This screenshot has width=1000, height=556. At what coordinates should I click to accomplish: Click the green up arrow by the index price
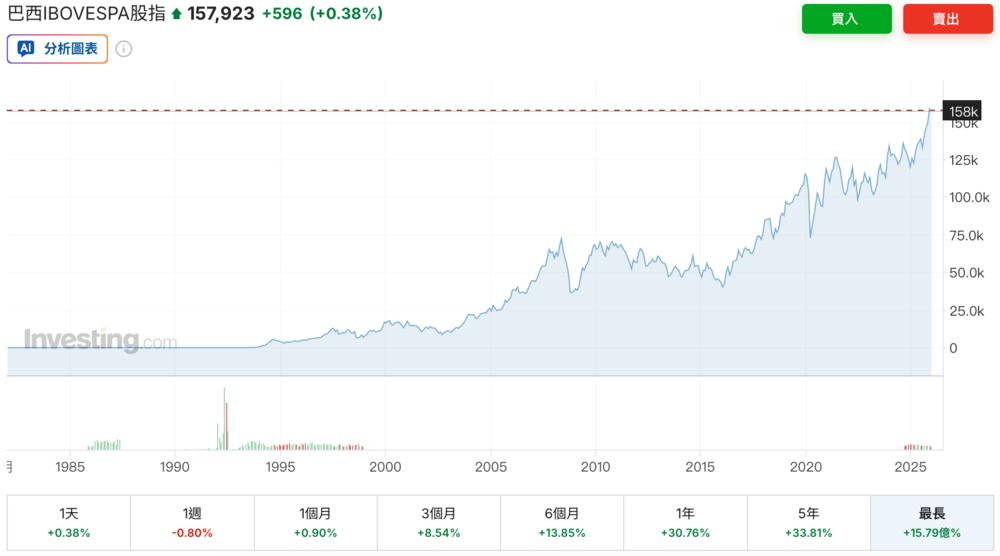[x=177, y=14]
